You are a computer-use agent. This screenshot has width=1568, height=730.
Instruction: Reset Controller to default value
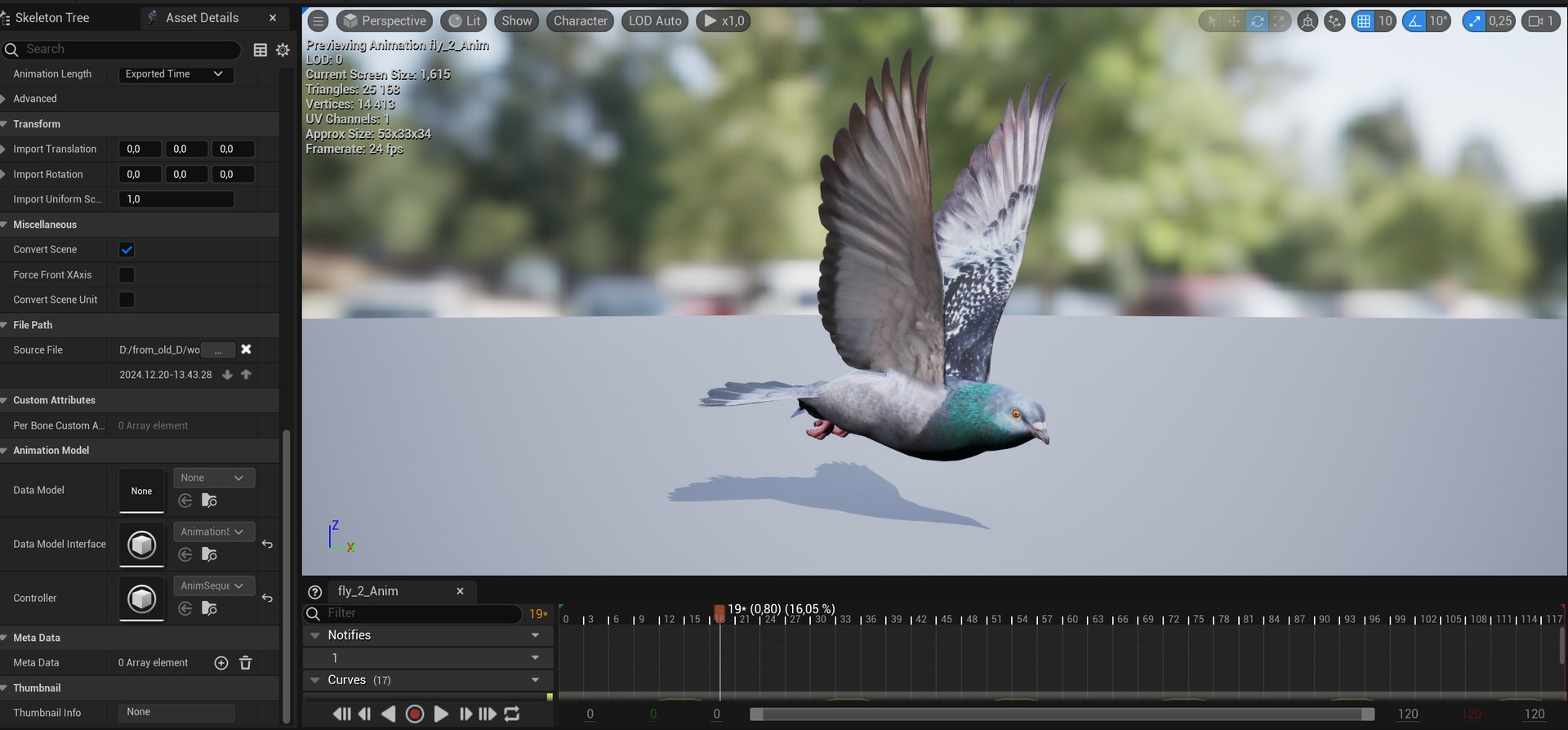click(267, 599)
